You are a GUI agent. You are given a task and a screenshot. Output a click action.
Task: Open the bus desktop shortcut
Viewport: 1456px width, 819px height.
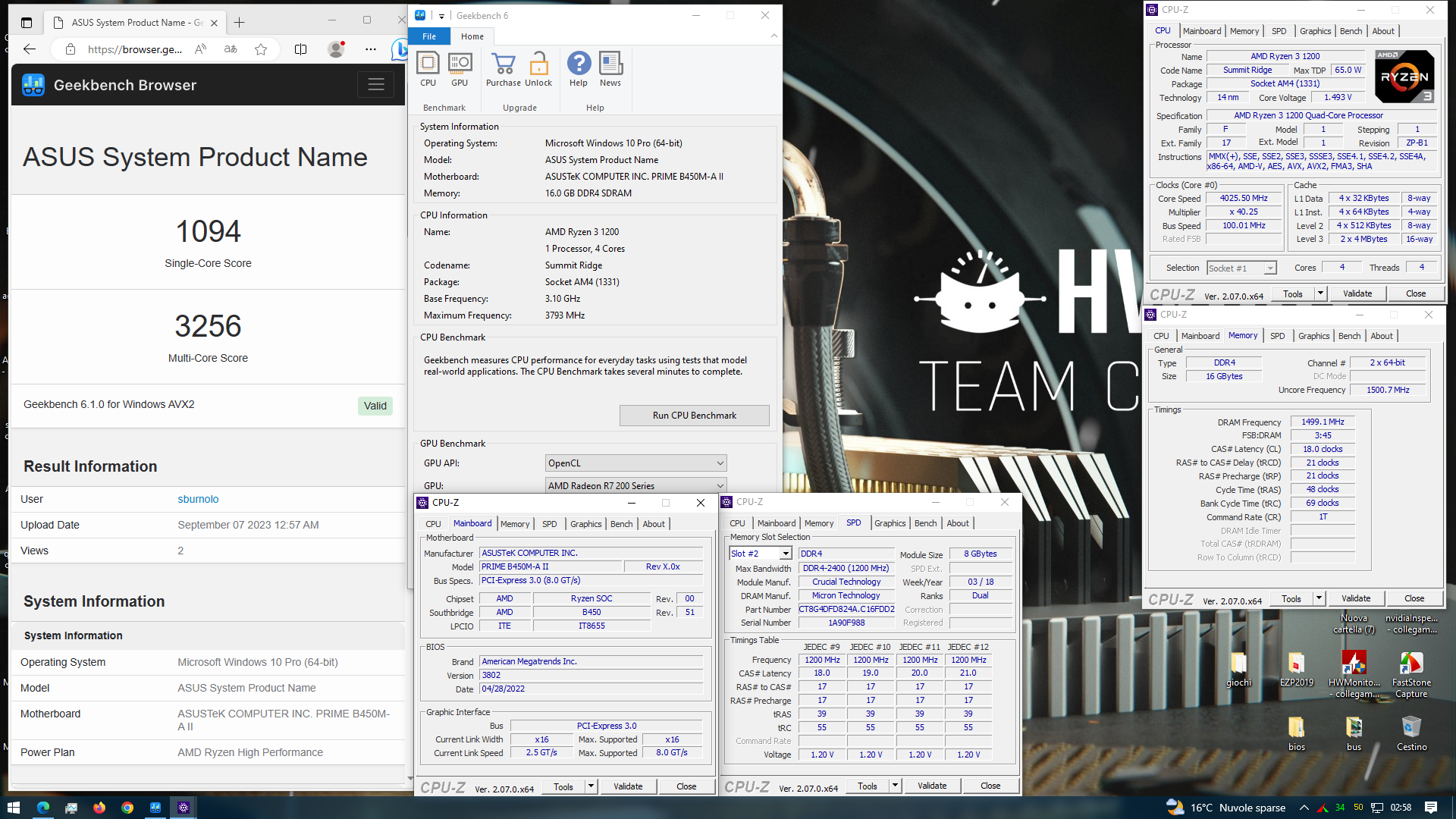click(1354, 733)
